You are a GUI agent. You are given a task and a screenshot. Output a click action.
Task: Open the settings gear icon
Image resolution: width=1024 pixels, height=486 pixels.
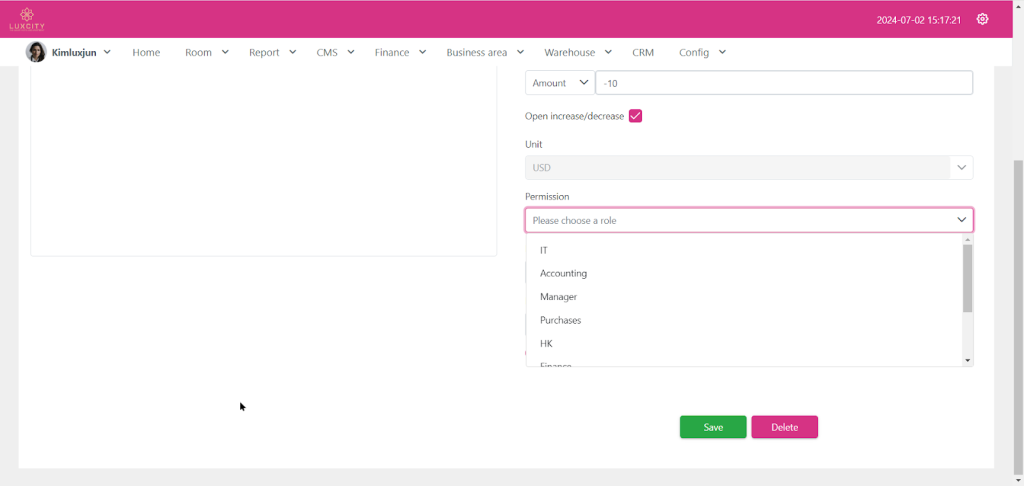[982, 19]
